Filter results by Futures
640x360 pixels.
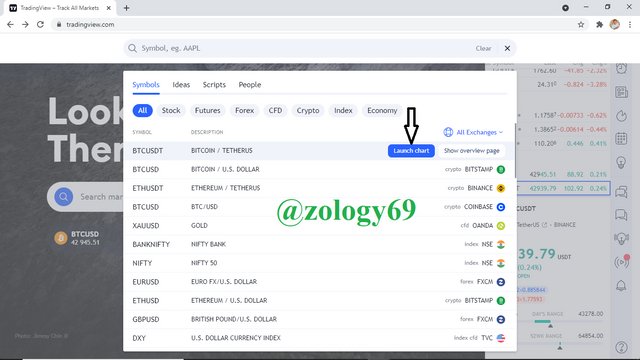[x=207, y=111]
